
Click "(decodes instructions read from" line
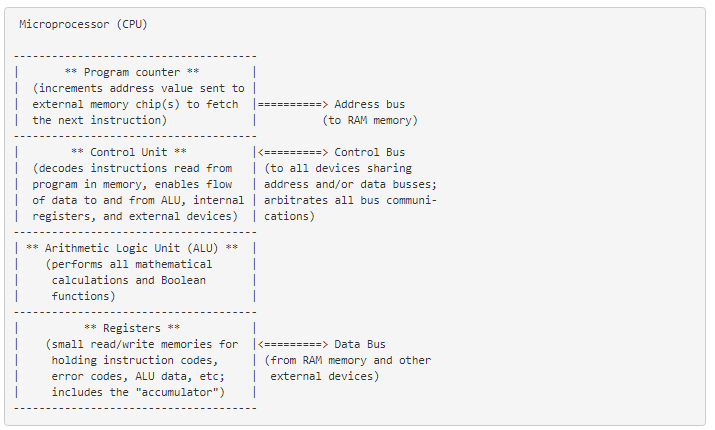click(x=131, y=168)
